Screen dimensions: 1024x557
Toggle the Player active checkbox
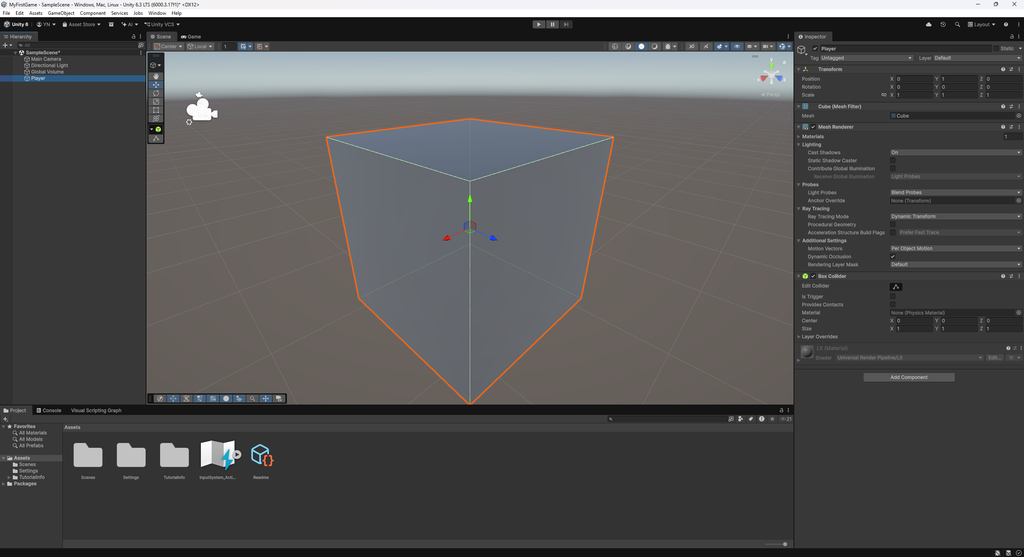815,48
